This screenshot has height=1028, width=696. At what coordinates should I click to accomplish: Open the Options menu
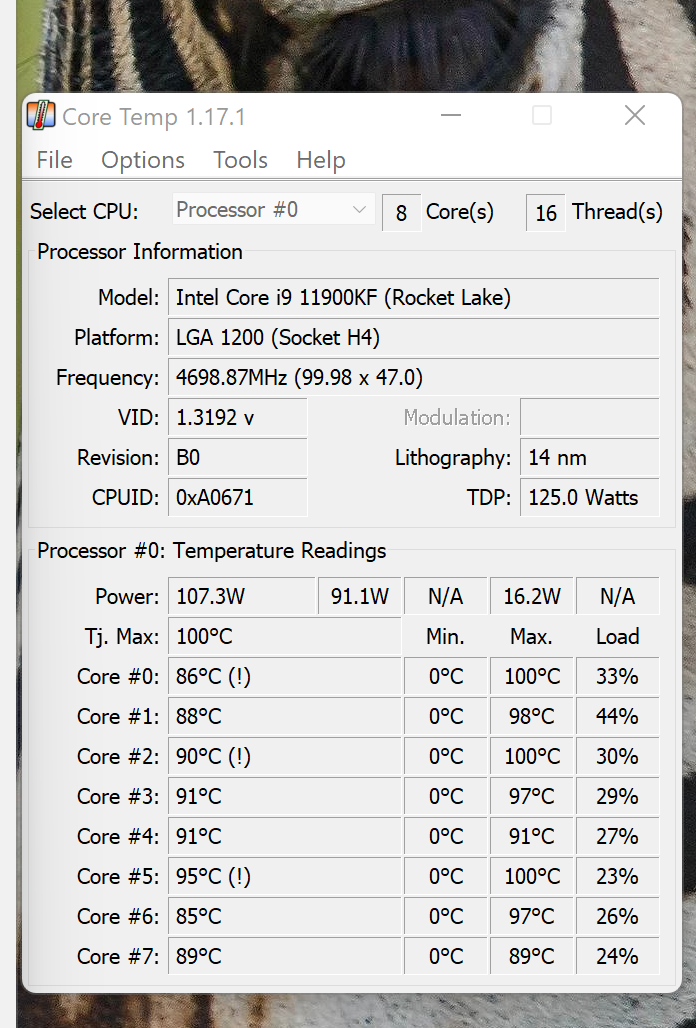tap(143, 160)
